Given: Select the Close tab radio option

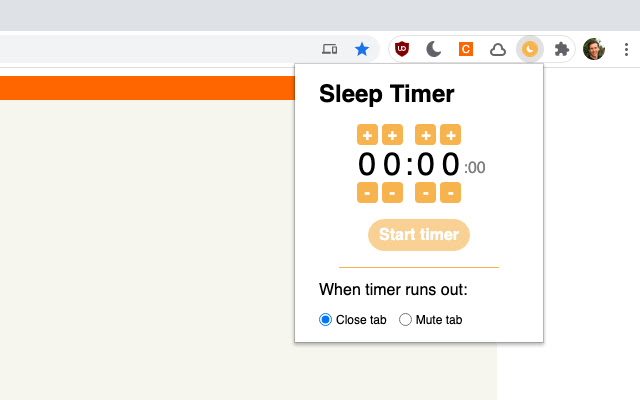Looking at the screenshot, I should click(325, 320).
